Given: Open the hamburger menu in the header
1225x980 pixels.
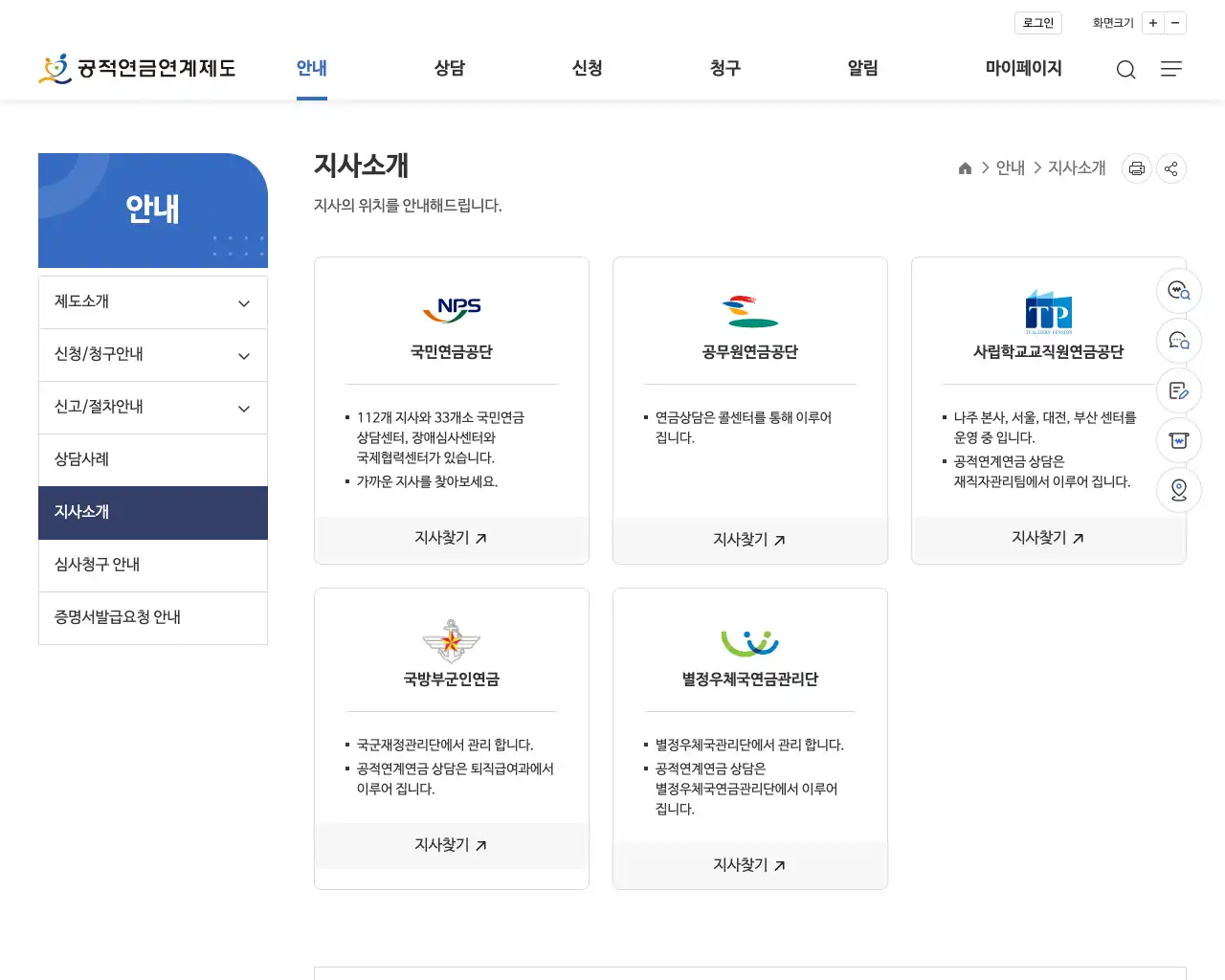Looking at the screenshot, I should pos(1170,69).
